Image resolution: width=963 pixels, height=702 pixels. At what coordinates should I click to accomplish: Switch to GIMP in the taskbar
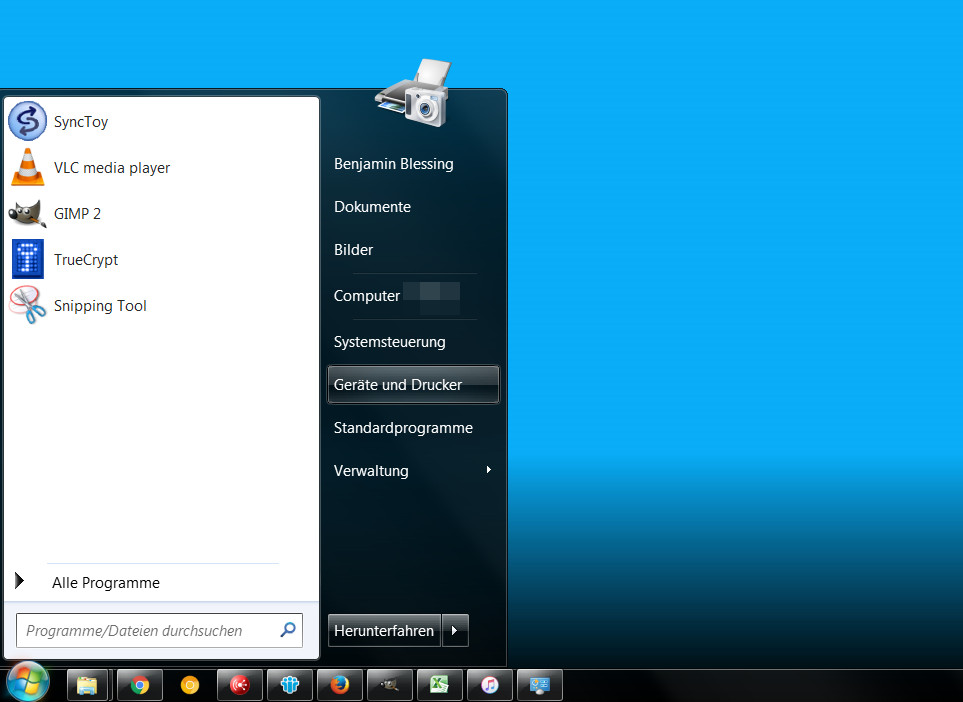pos(390,684)
